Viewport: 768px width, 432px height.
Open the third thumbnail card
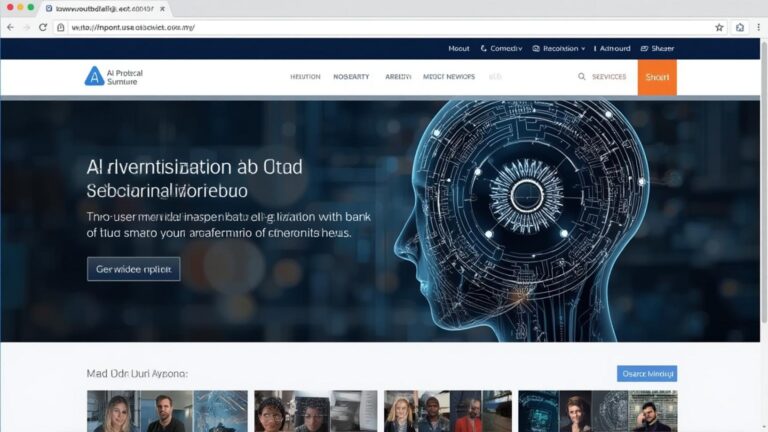coord(448,411)
